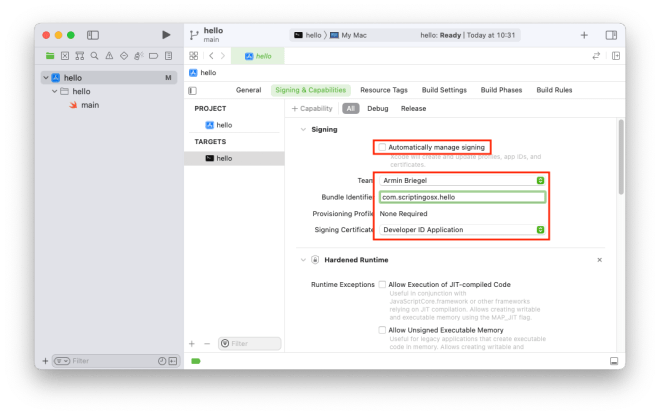The width and height of the screenshot is (660, 415).
Task: Click the + Capability button
Action: [x=312, y=108]
